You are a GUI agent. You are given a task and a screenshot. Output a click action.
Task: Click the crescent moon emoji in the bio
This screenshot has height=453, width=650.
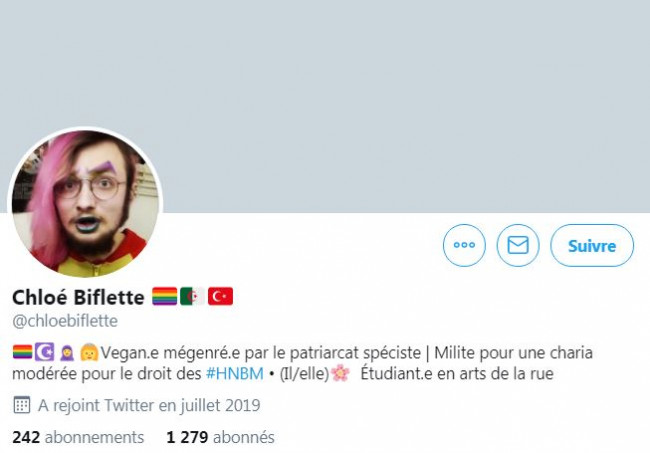(x=44, y=352)
